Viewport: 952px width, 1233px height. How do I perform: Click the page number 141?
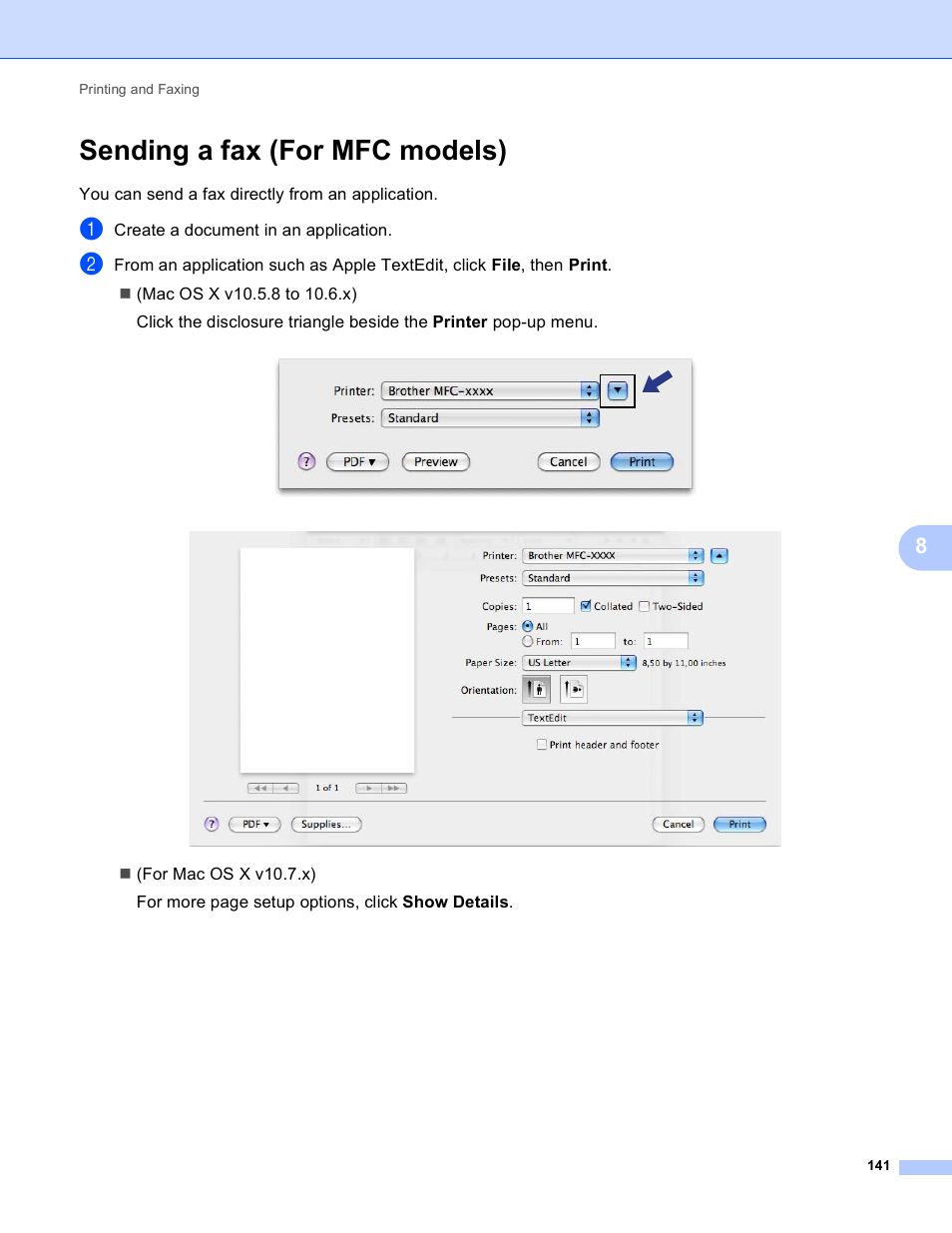(878, 1165)
